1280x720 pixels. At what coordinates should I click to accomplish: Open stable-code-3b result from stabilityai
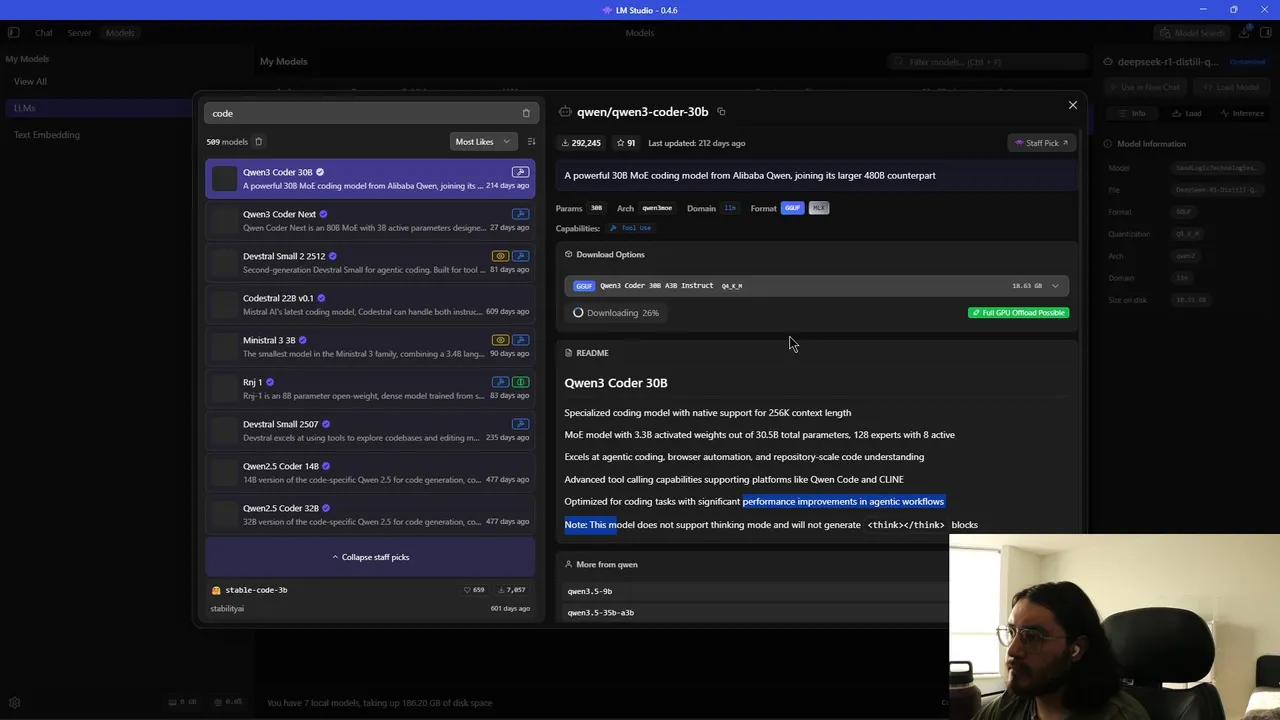click(x=370, y=599)
